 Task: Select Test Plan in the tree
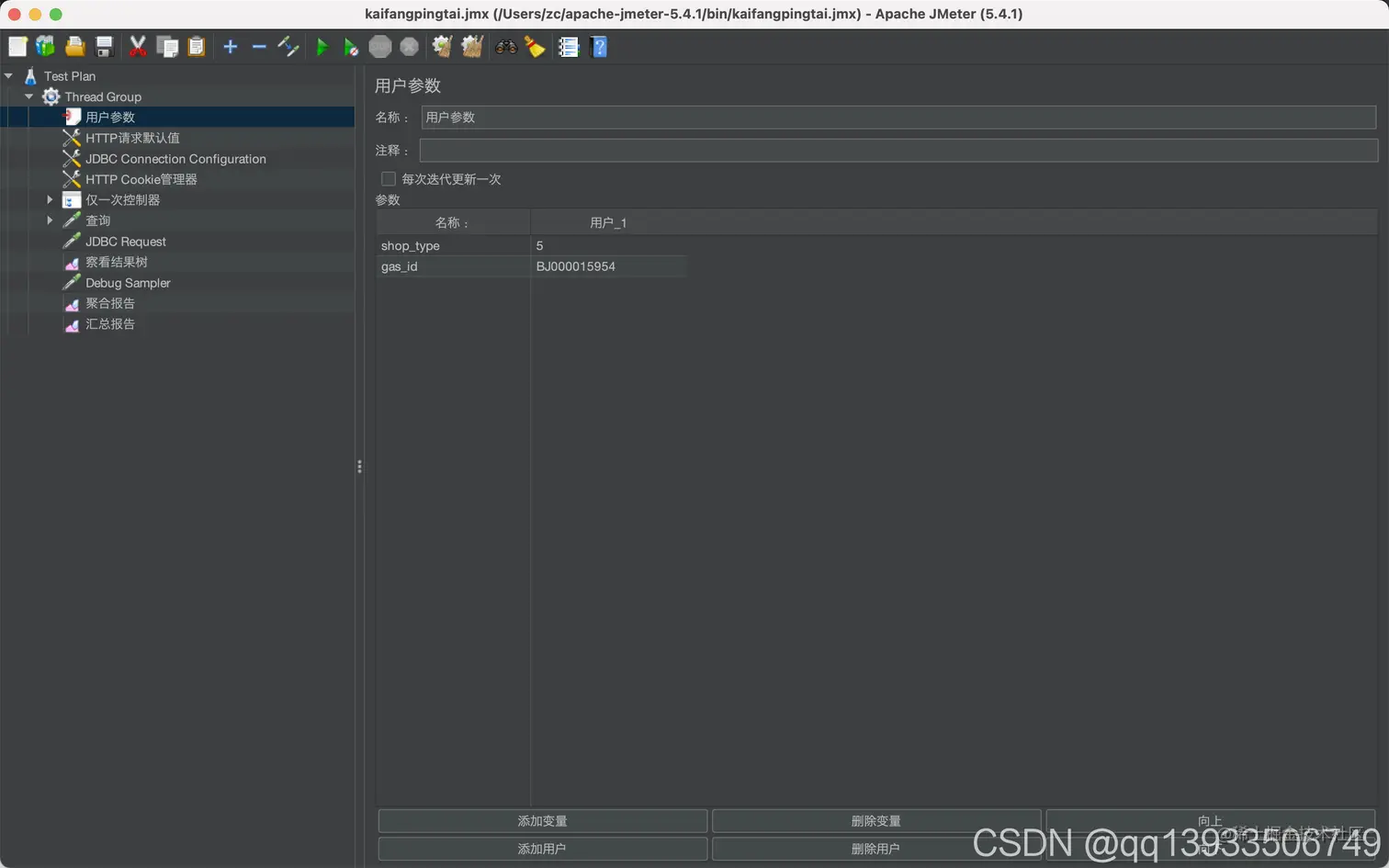[70, 76]
